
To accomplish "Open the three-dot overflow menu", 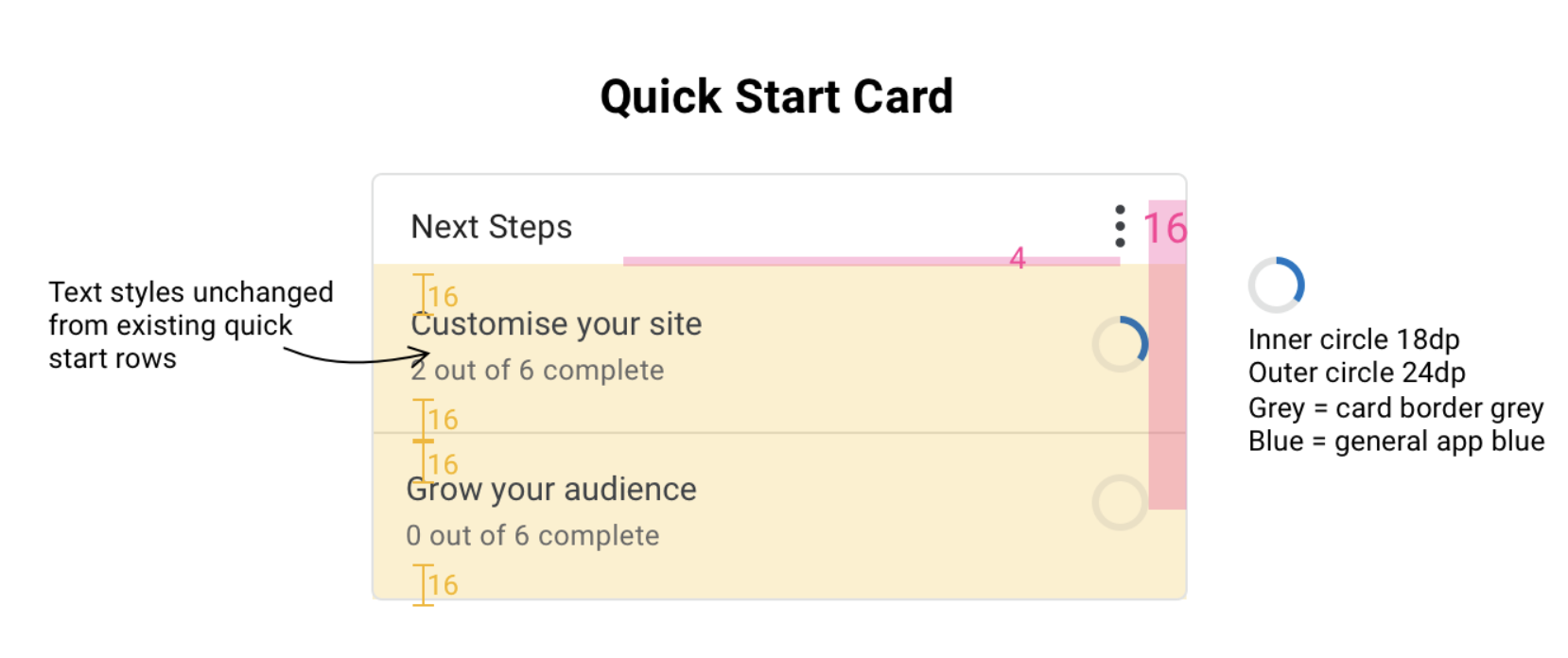I will (x=1120, y=226).
